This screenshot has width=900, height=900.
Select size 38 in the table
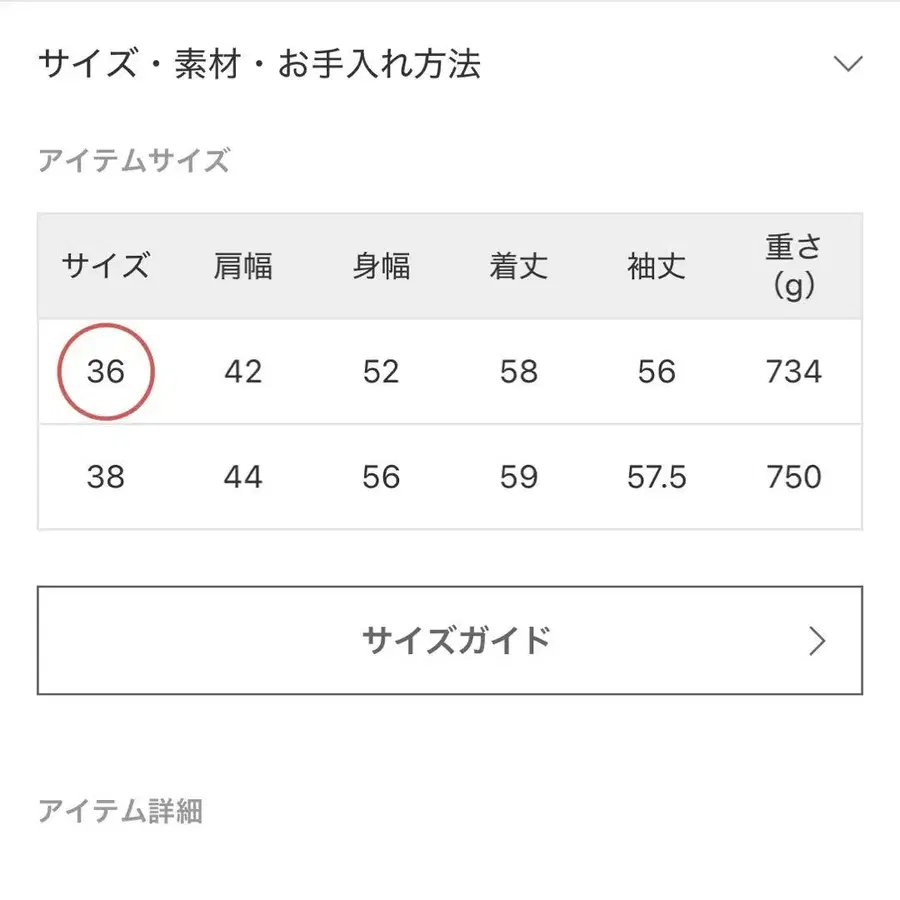(x=105, y=477)
